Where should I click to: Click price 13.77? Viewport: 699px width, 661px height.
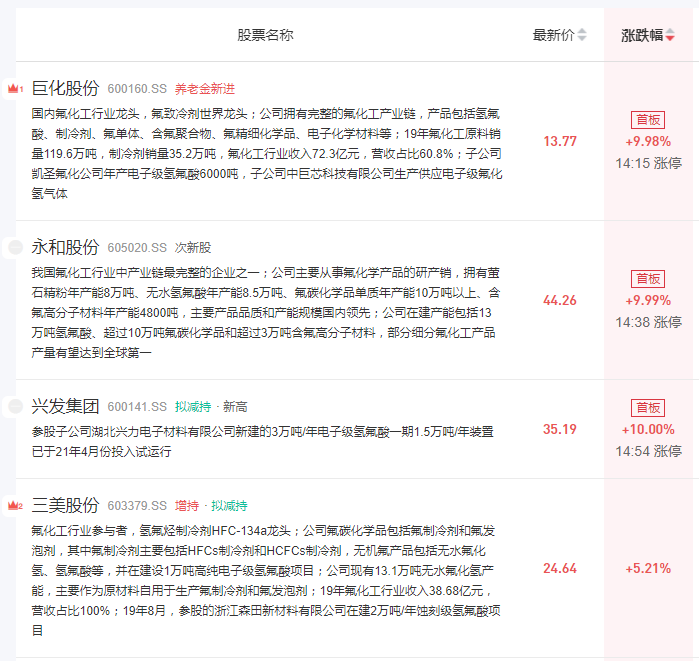click(x=560, y=141)
